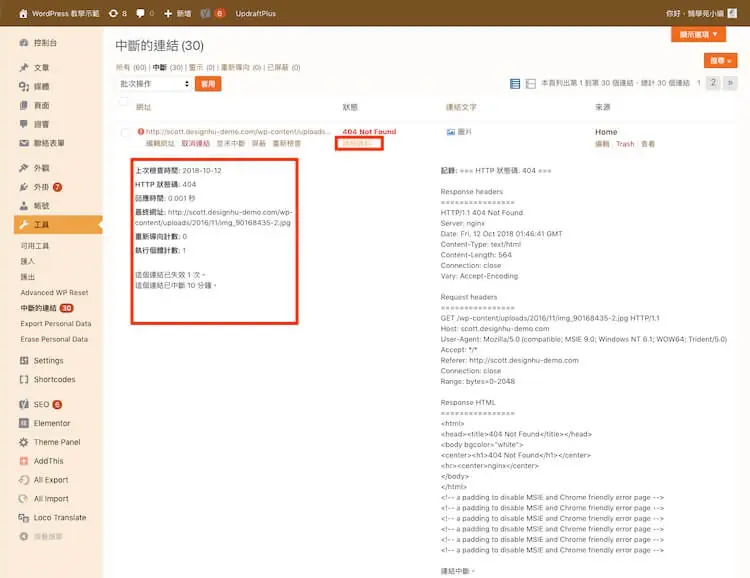
Task: Filter by 中斷 (30) links tab
Action: [x=168, y=67]
